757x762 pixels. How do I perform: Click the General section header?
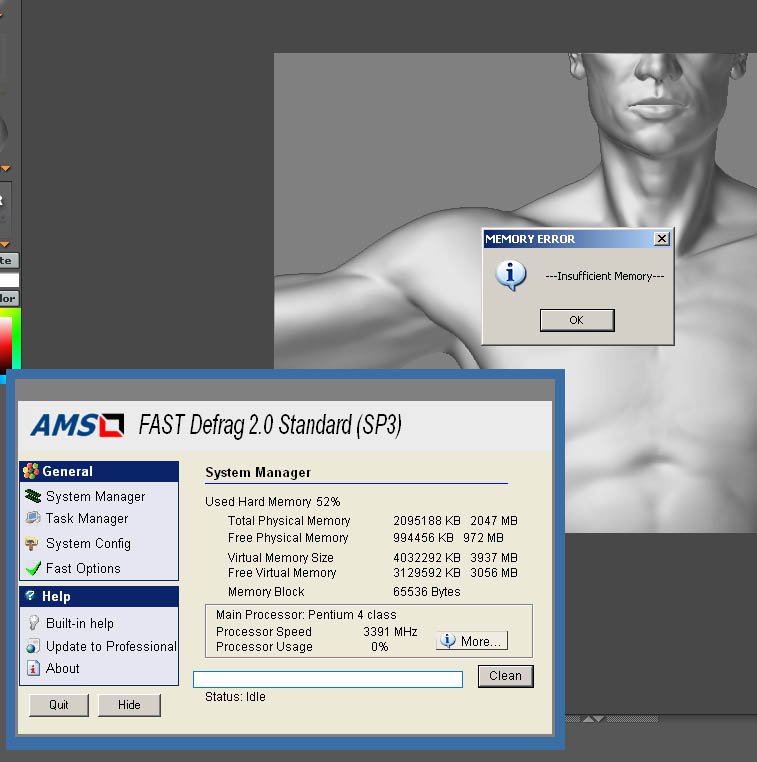[99, 471]
